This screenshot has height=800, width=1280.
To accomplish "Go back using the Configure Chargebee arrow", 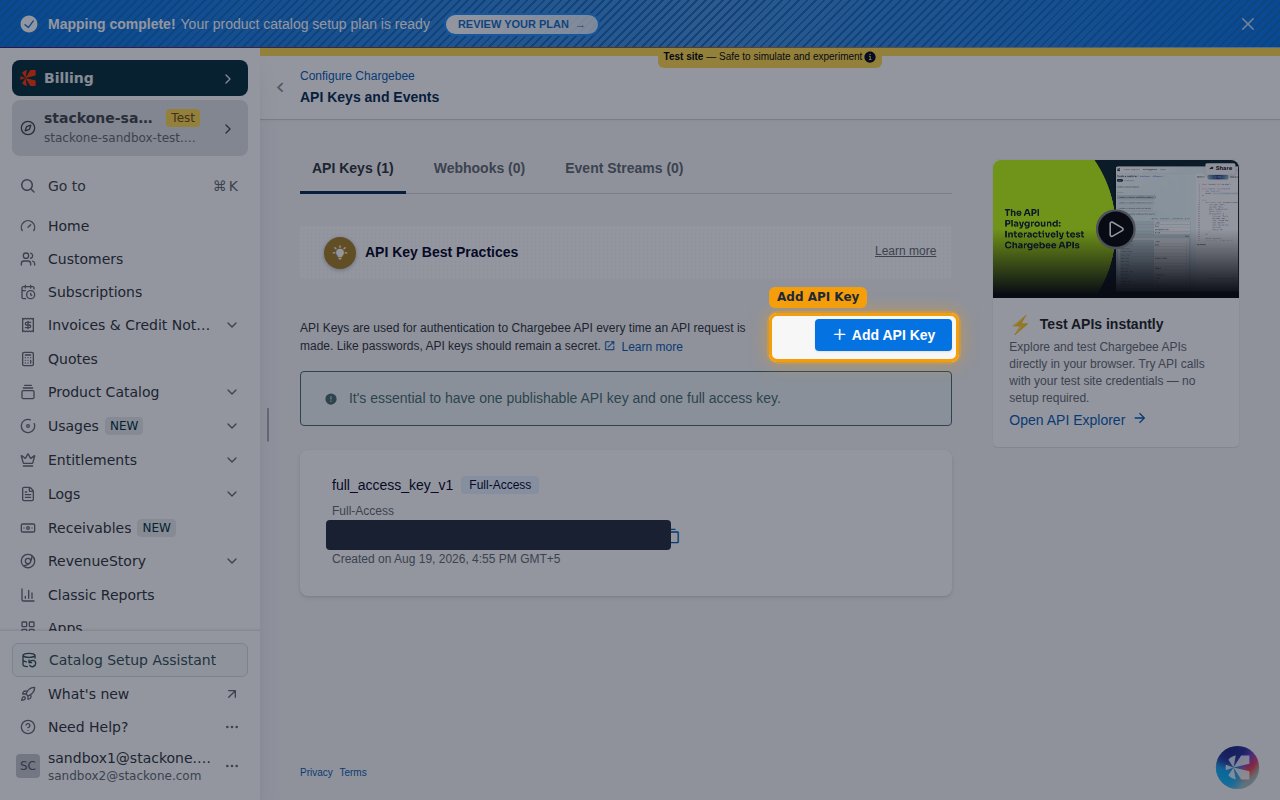I will tap(280, 87).
